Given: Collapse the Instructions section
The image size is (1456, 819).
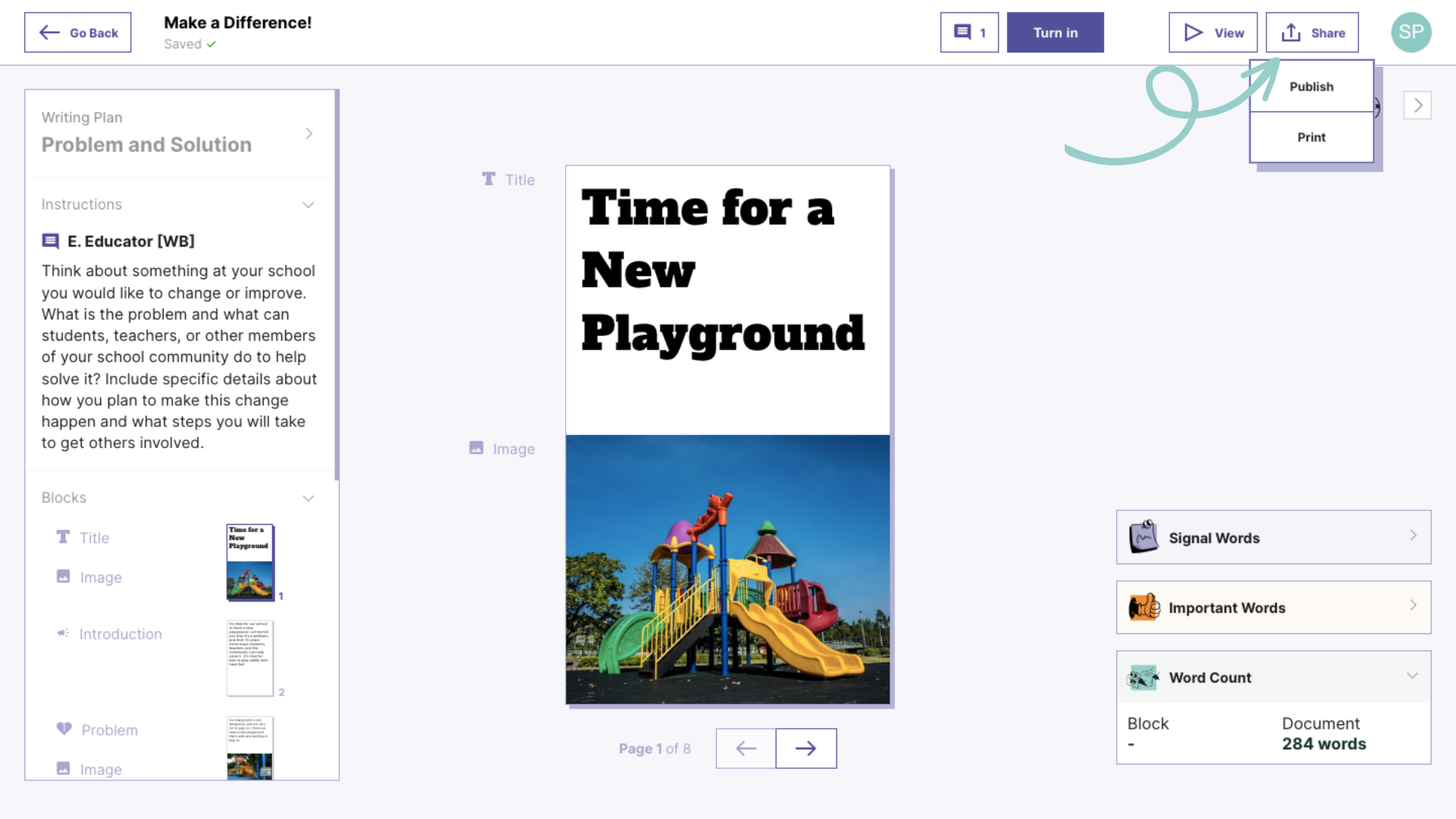Looking at the screenshot, I should click(308, 205).
